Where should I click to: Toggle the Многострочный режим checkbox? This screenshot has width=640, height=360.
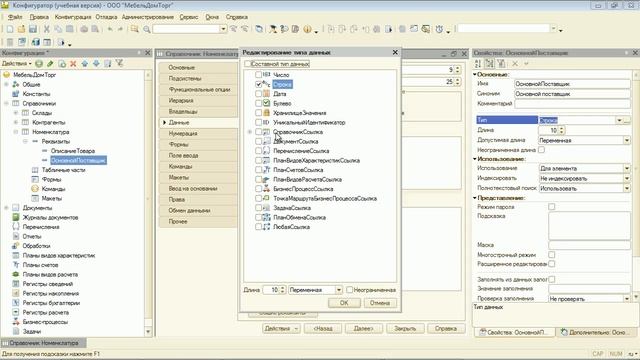551,254
